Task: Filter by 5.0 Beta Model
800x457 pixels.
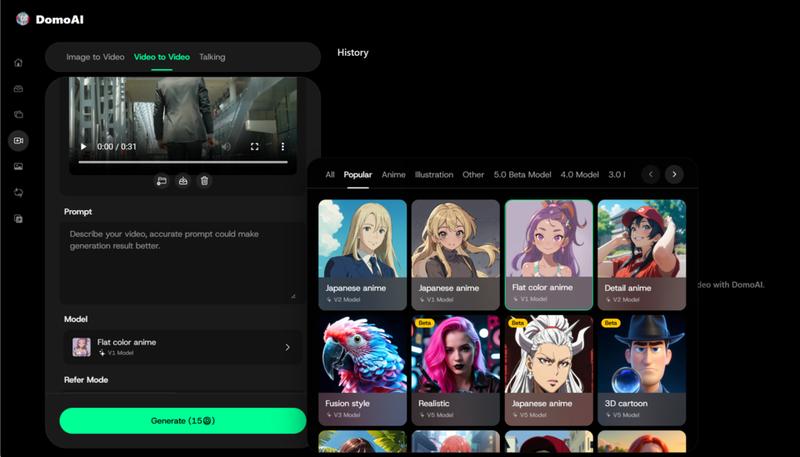Action: click(x=522, y=174)
